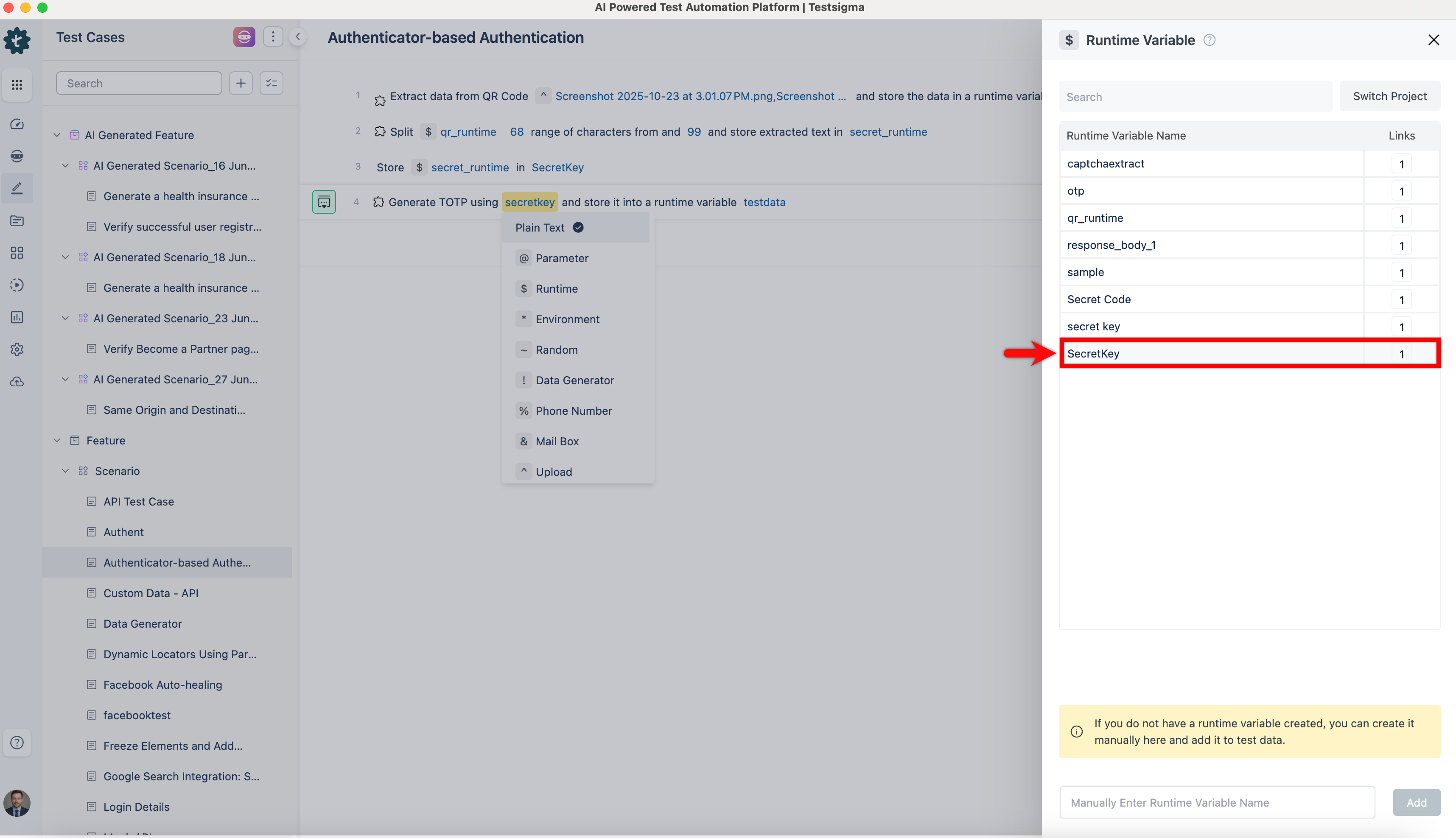The height and width of the screenshot is (838, 1456).
Task: Click the Switch Project button
Action: coord(1389,95)
